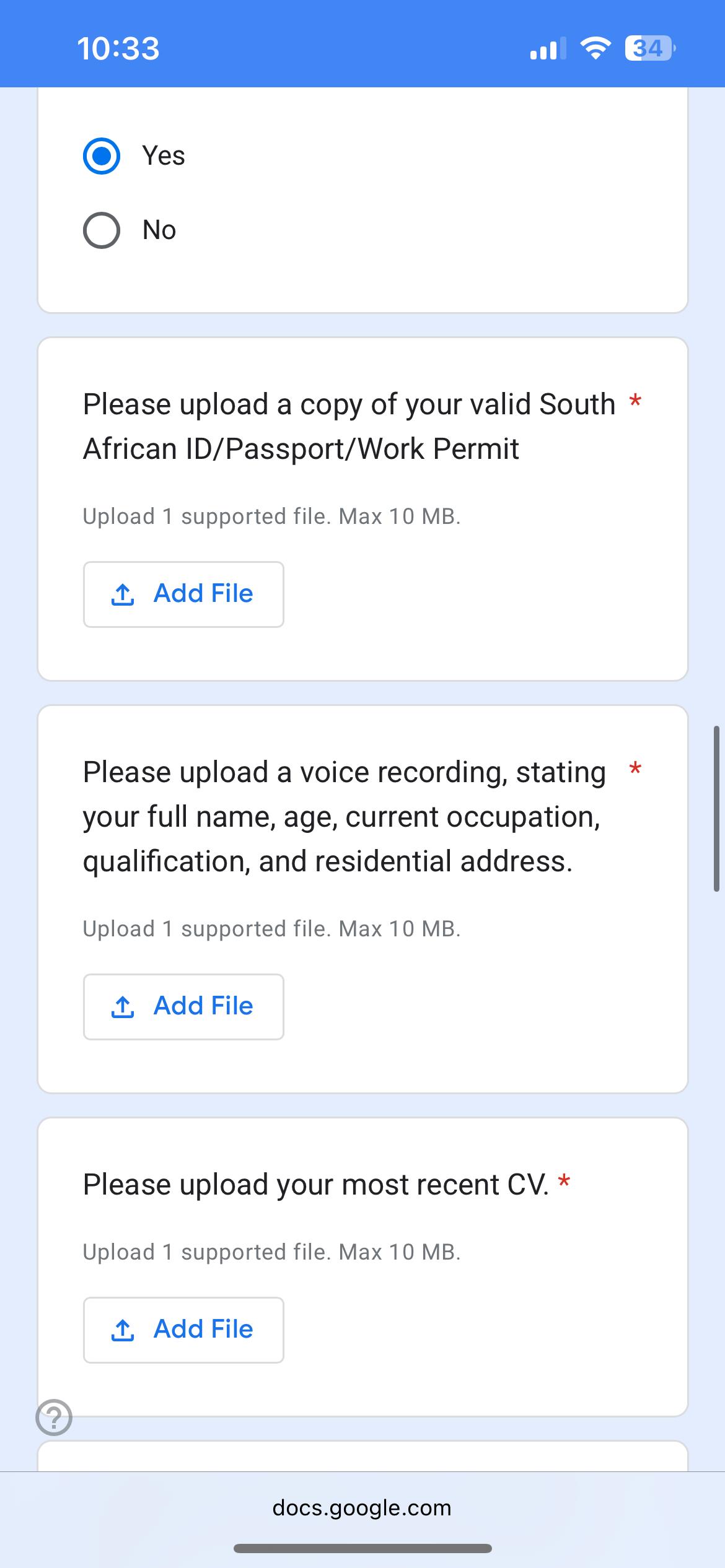The image size is (725, 1568).
Task: Tap the battery indicator in status bar
Action: tap(649, 48)
